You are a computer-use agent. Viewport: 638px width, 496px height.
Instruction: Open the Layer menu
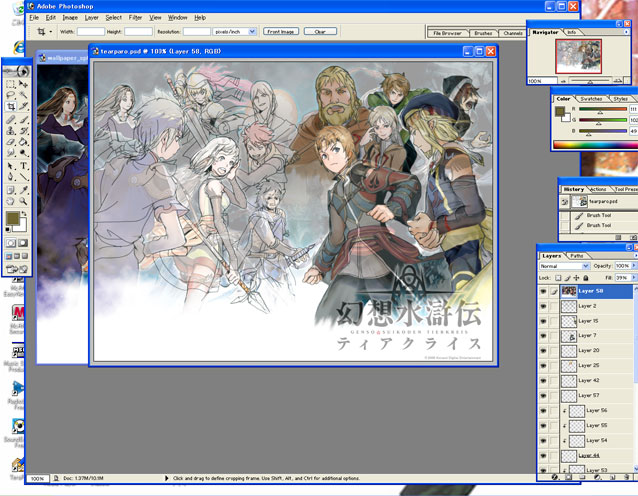92,17
